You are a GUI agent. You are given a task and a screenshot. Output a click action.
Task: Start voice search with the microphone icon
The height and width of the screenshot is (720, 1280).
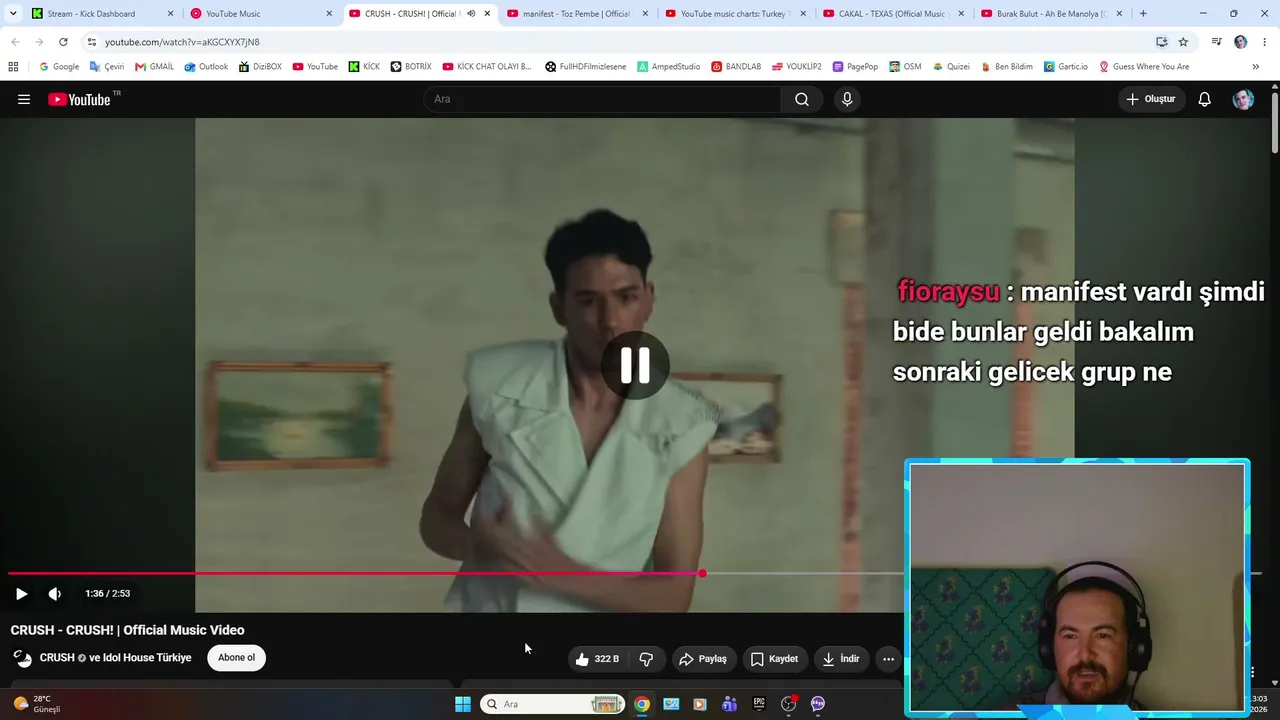click(847, 99)
